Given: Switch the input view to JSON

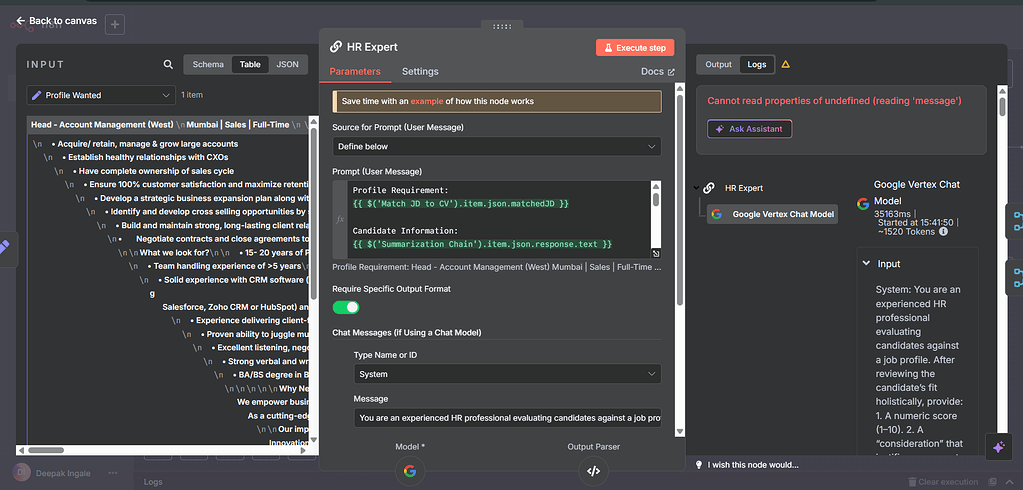Looking at the screenshot, I should [287, 65].
